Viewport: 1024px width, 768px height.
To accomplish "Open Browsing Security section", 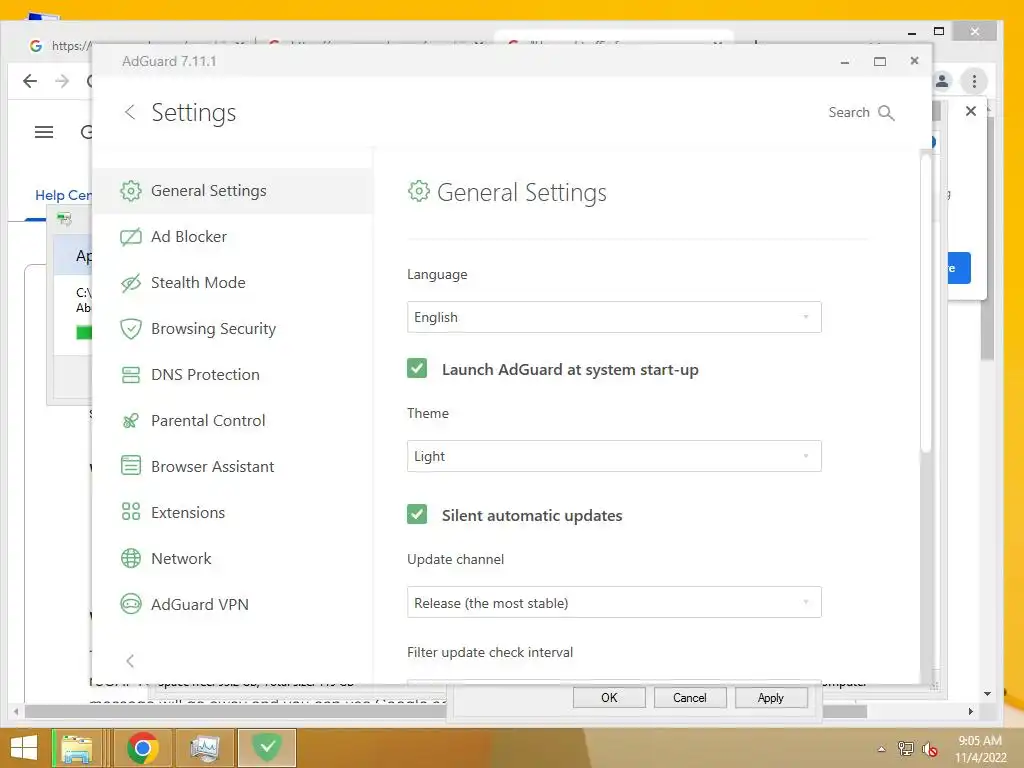I will (232, 328).
